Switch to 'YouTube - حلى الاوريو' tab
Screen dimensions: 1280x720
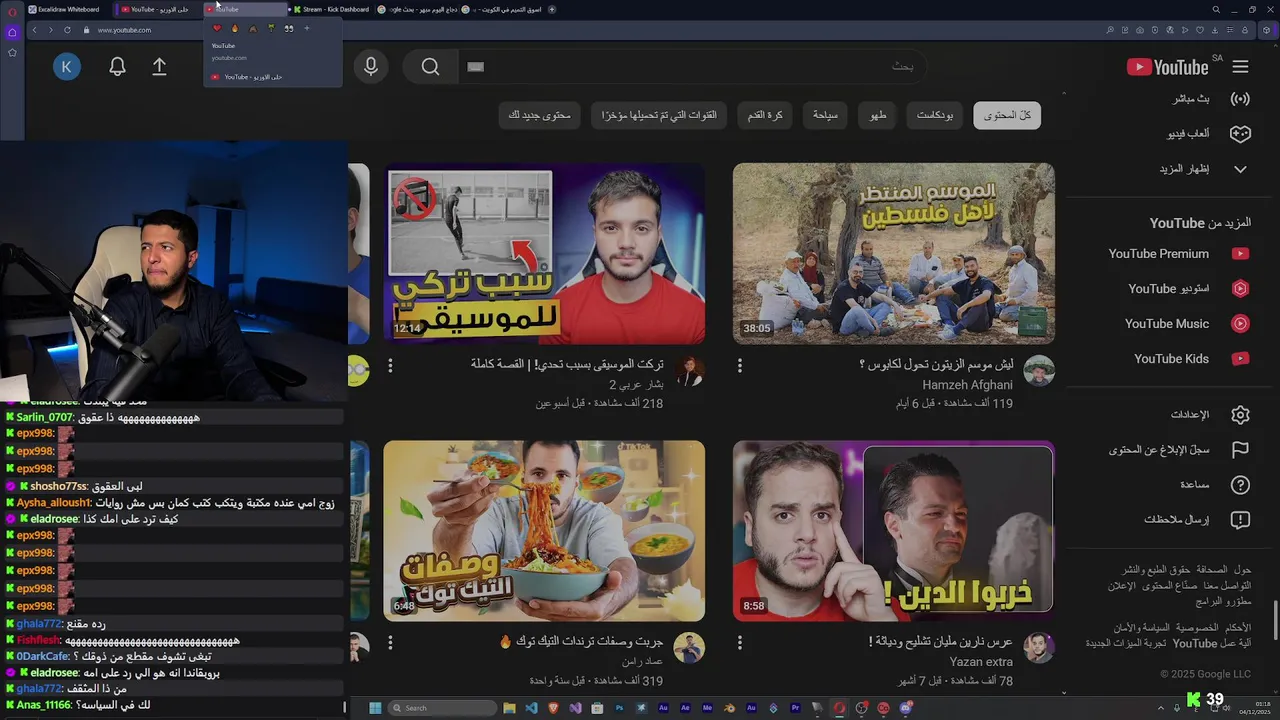155,9
